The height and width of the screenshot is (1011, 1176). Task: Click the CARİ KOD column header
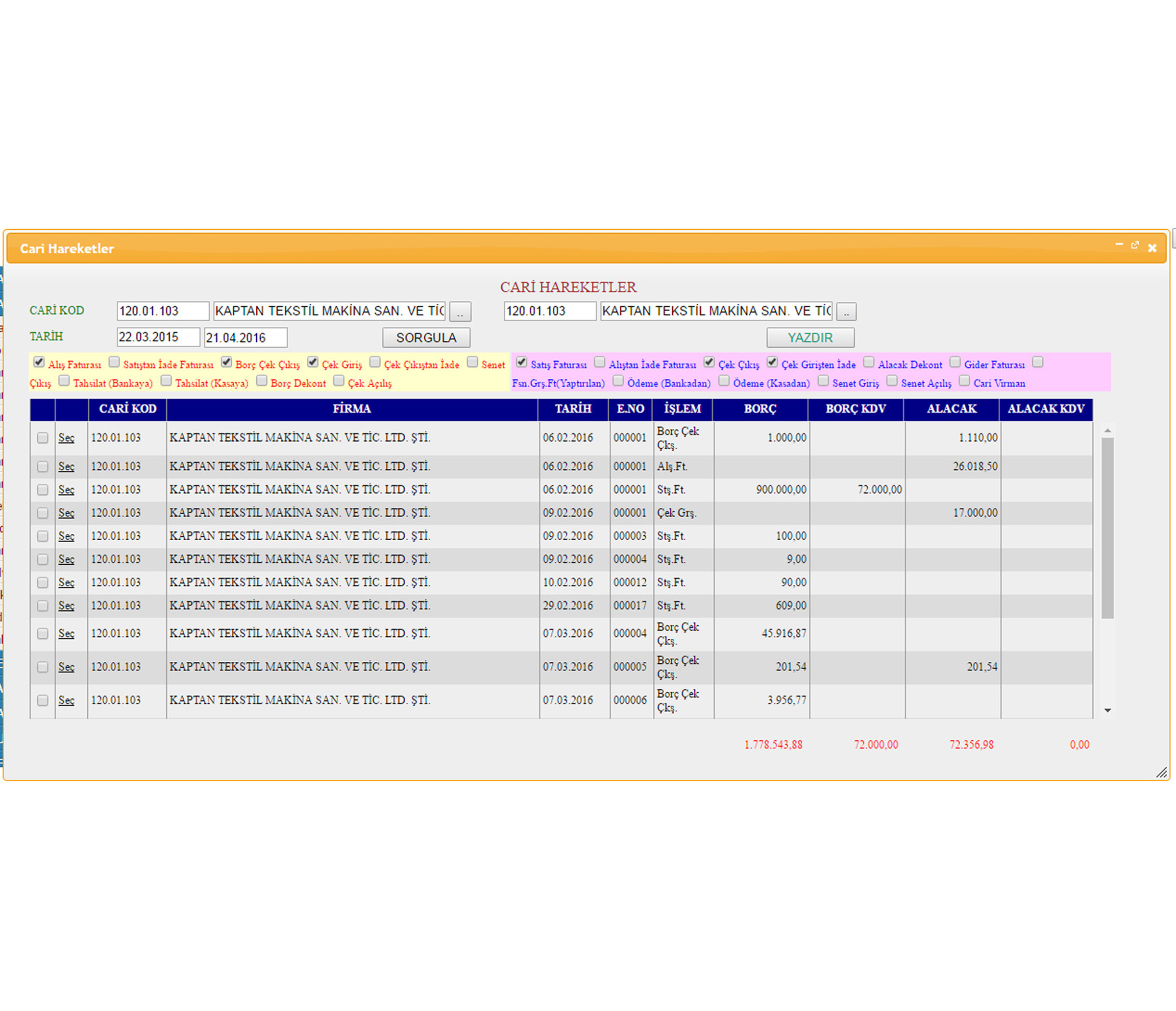pos(128,409)
